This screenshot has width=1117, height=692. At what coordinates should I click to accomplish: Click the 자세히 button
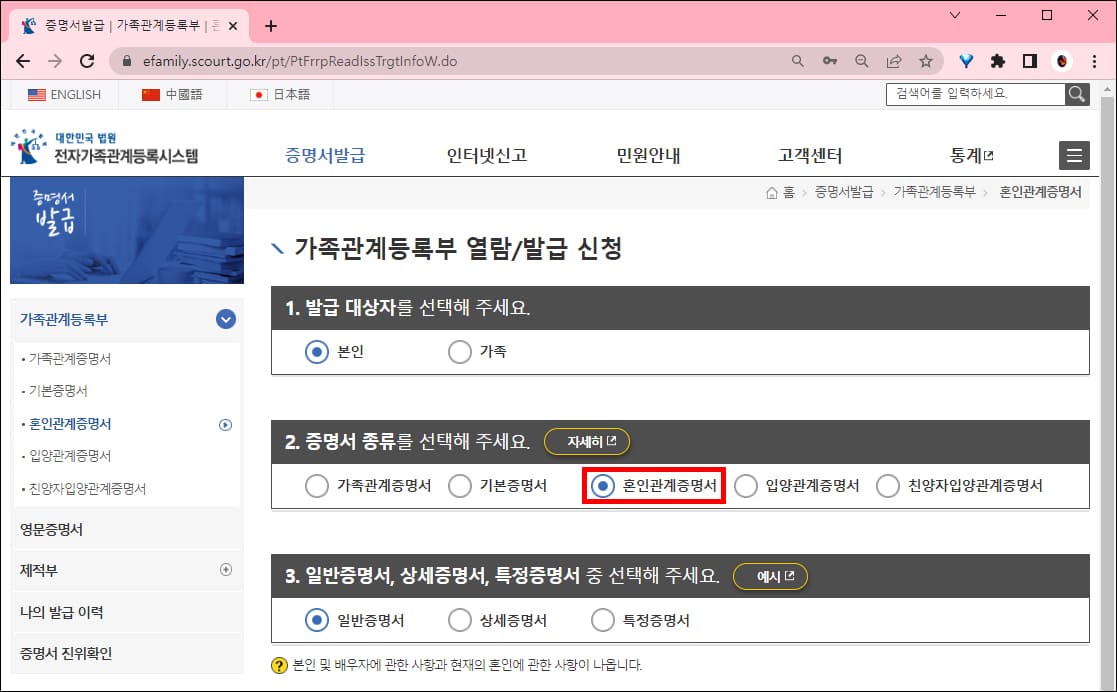coord(587,441)
